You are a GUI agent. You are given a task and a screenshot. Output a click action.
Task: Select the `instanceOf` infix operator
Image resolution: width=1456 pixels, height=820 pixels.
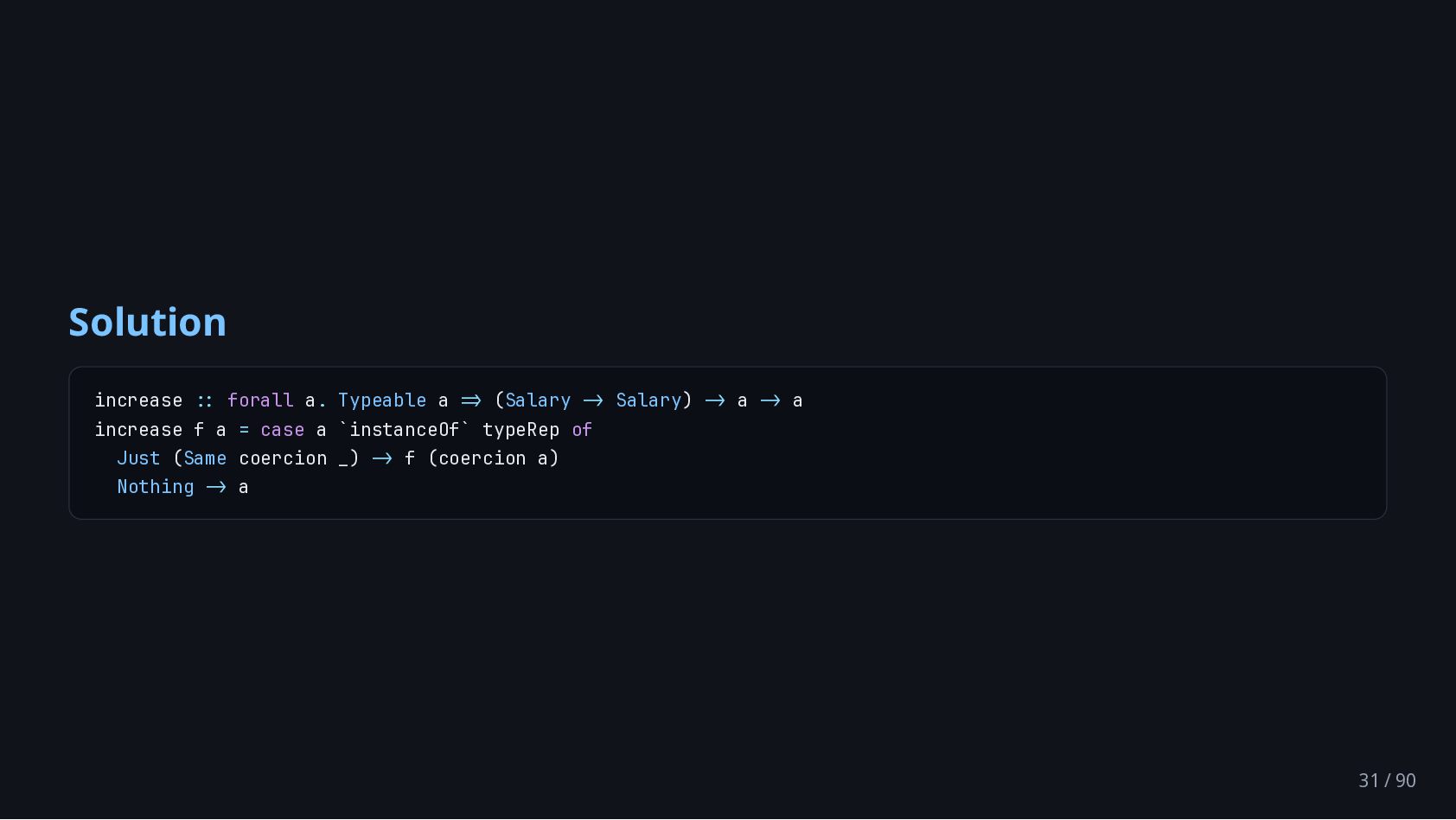point(405,429)
